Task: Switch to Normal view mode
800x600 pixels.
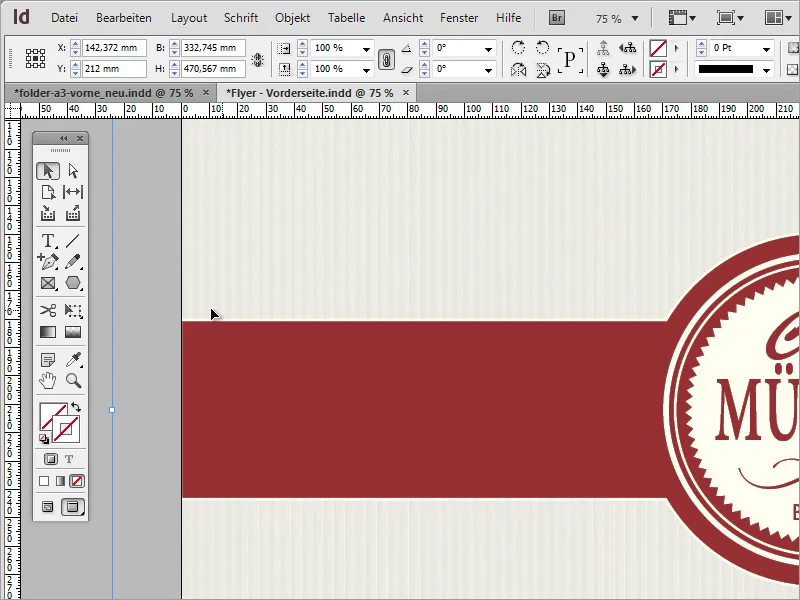Action: pyautogui.click(x=47, y=507)
